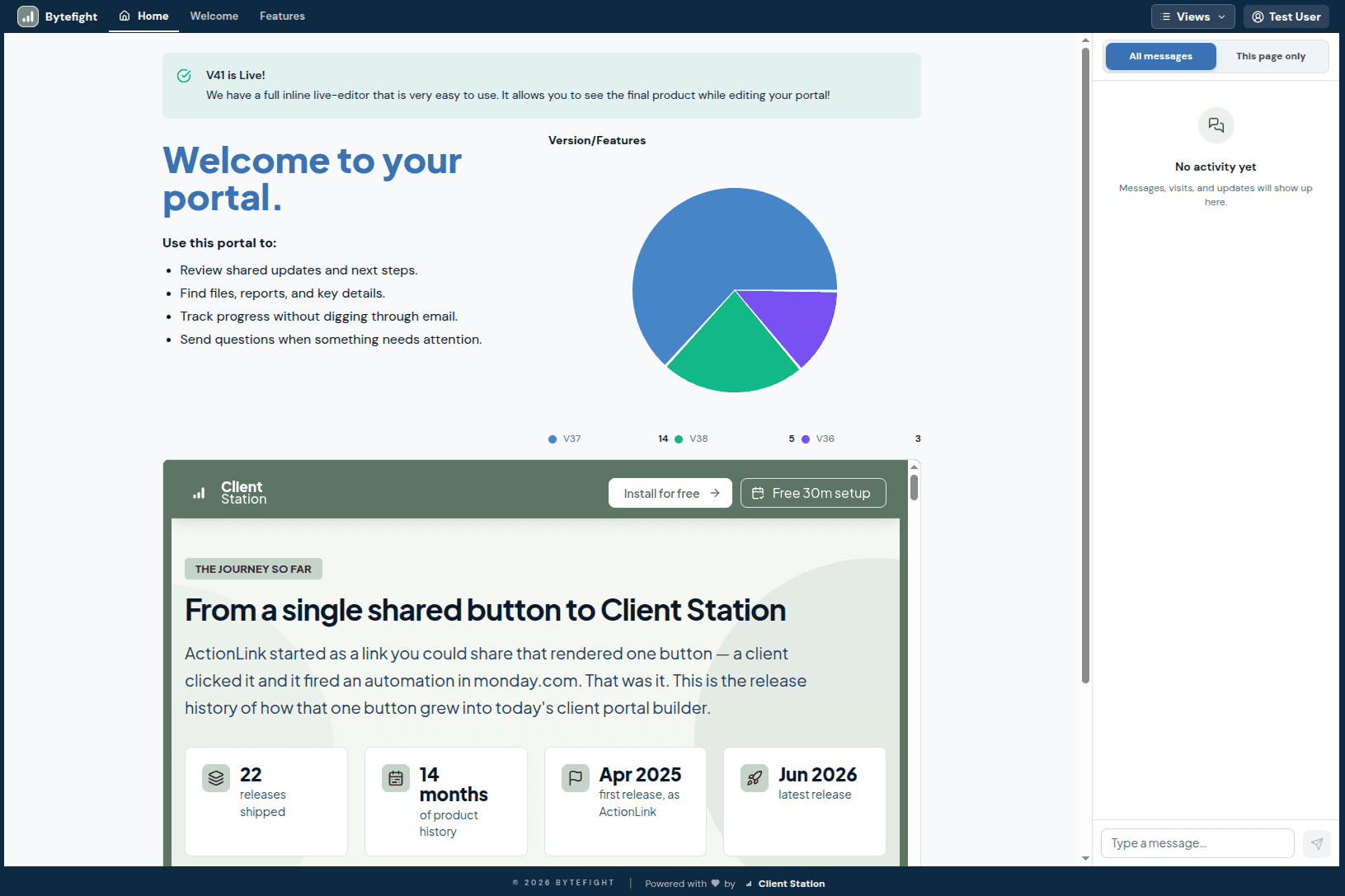
Task: Click the Welcome to your portal heading
Action: tap(312, 179)
